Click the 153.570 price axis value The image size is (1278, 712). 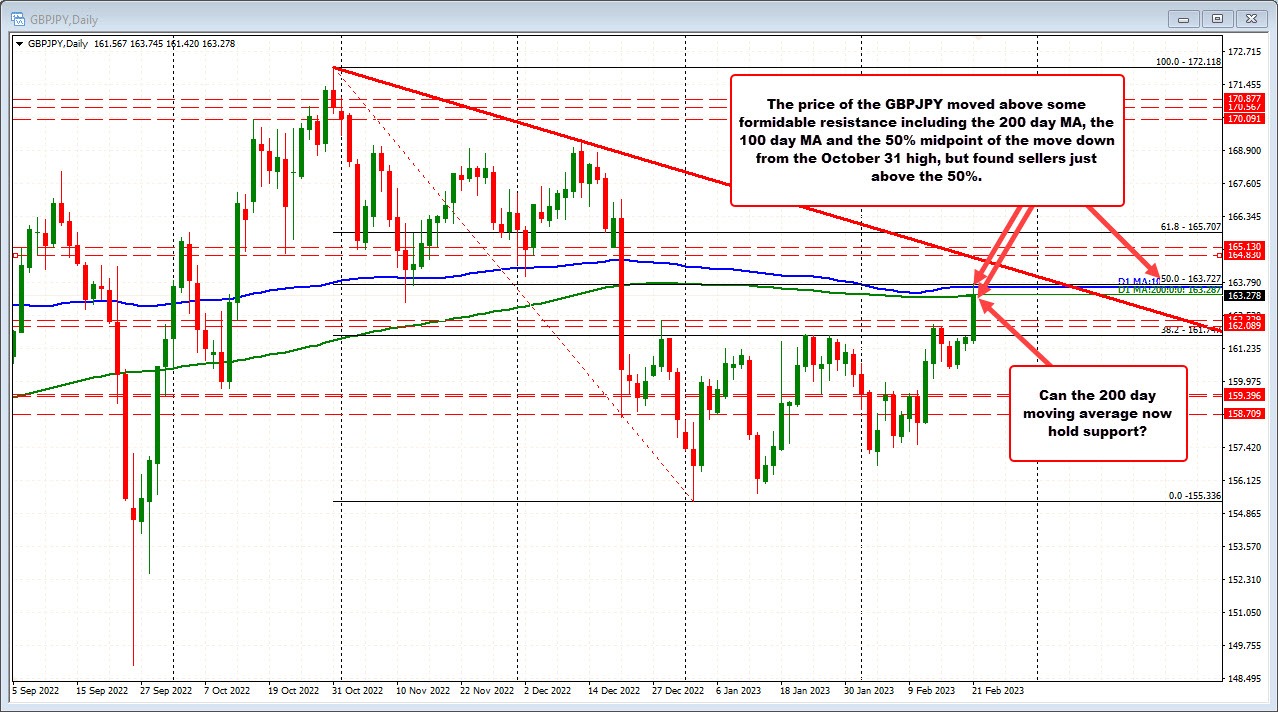point(1244,547)
